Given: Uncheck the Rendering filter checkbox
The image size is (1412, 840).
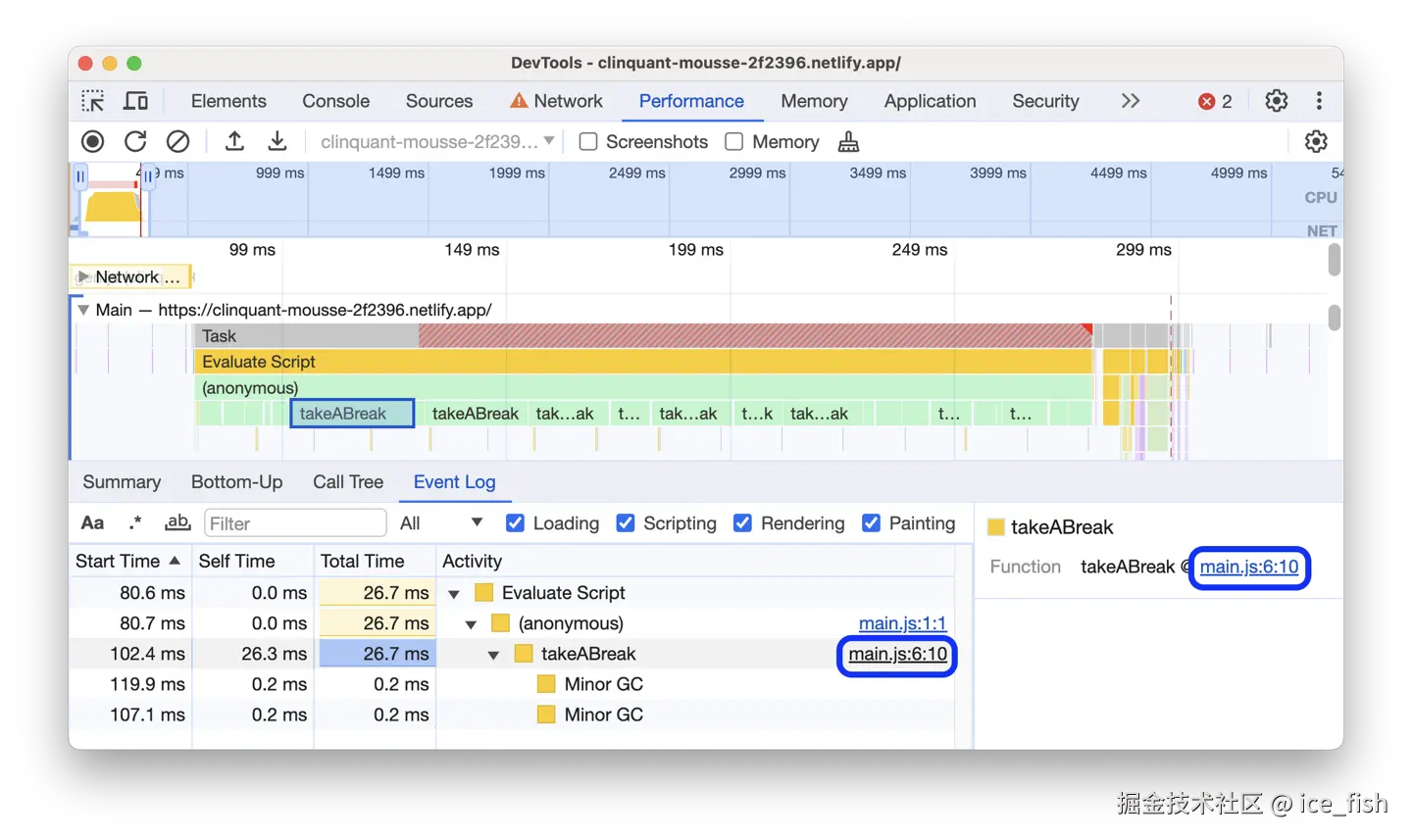Looking at the screenshot, I should (x=742, y=523).
